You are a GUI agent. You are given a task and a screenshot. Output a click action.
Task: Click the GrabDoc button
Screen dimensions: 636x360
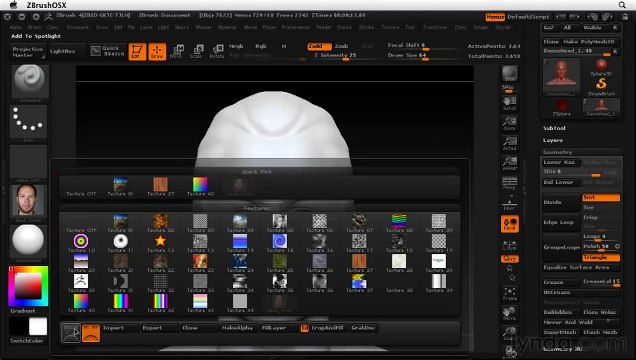coord(364,328)
